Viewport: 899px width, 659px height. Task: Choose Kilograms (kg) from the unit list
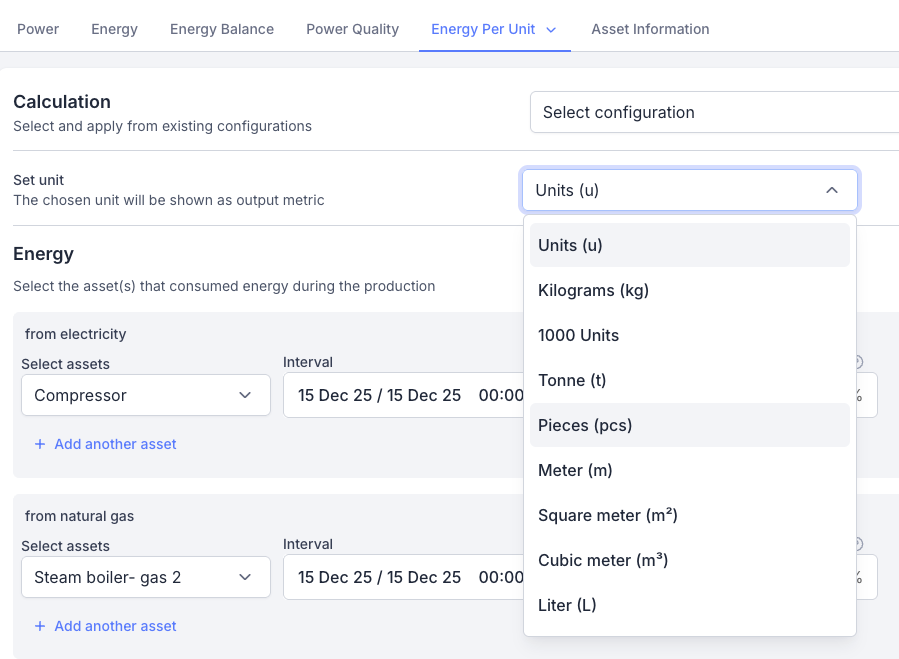(593, 290)
